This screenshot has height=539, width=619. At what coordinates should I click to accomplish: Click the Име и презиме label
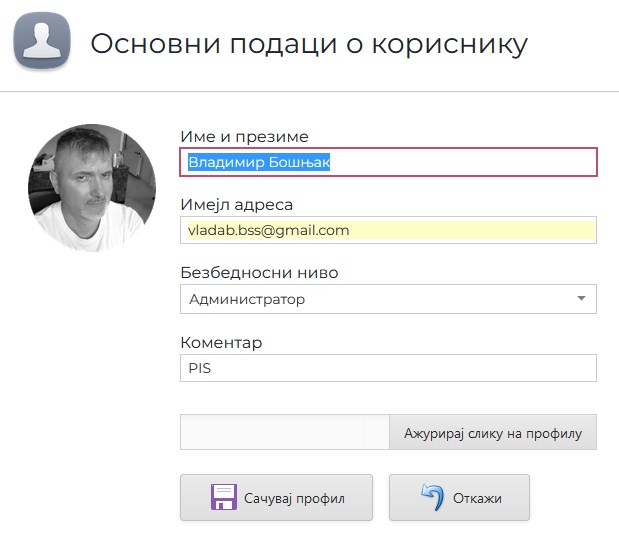click(x=244, y=137)
